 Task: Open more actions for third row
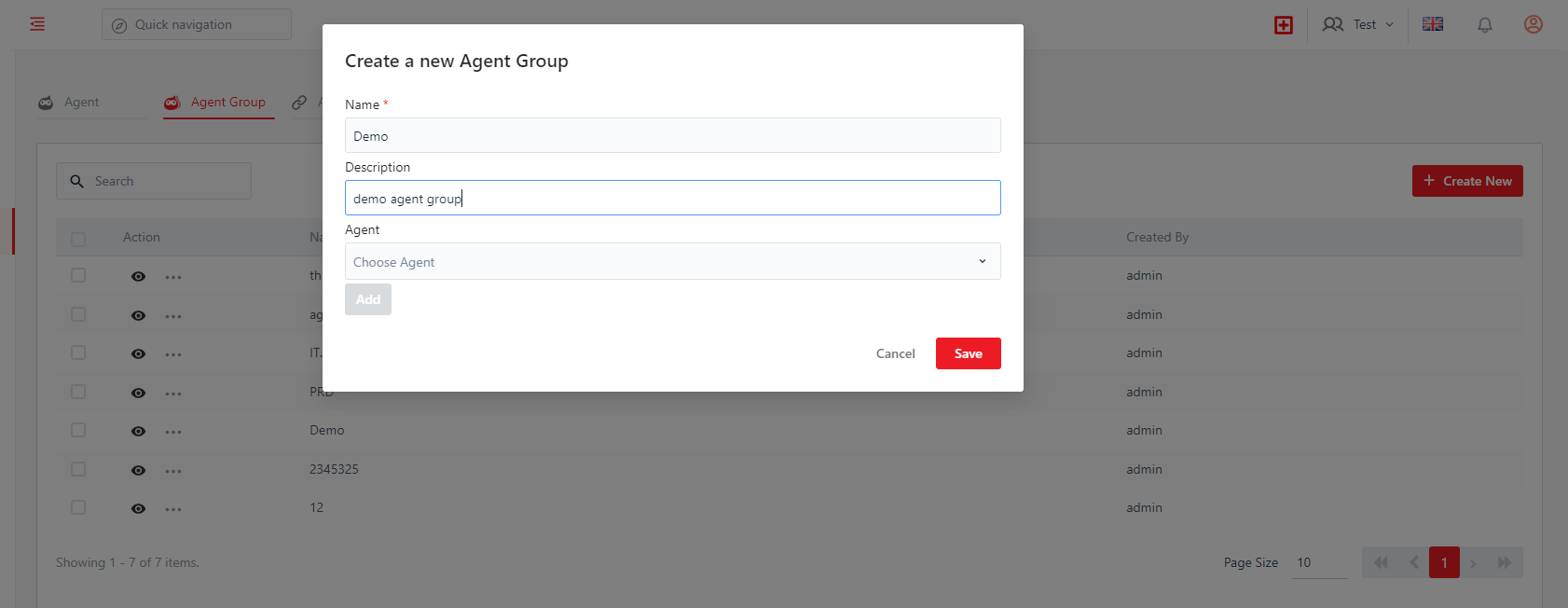point(173,355)
